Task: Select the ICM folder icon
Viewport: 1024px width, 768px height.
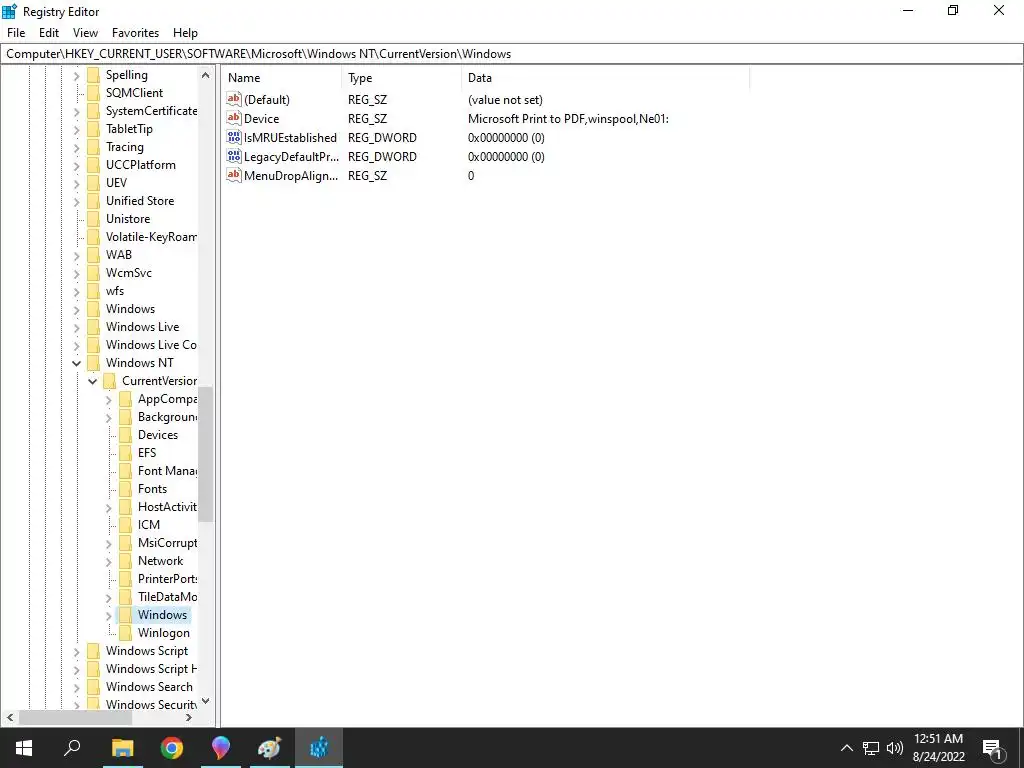Action: [x=125, y=524]
